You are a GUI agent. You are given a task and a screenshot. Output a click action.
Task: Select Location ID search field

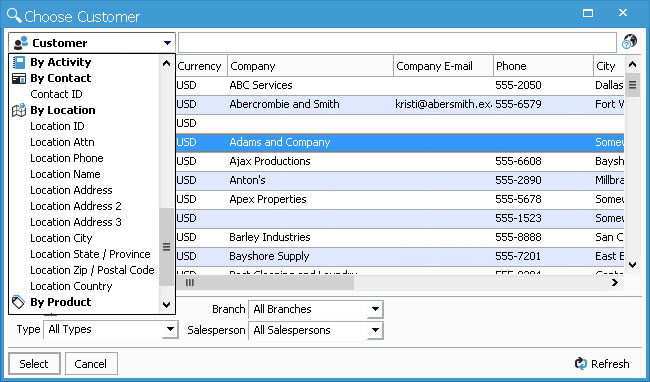pos(57,126)
